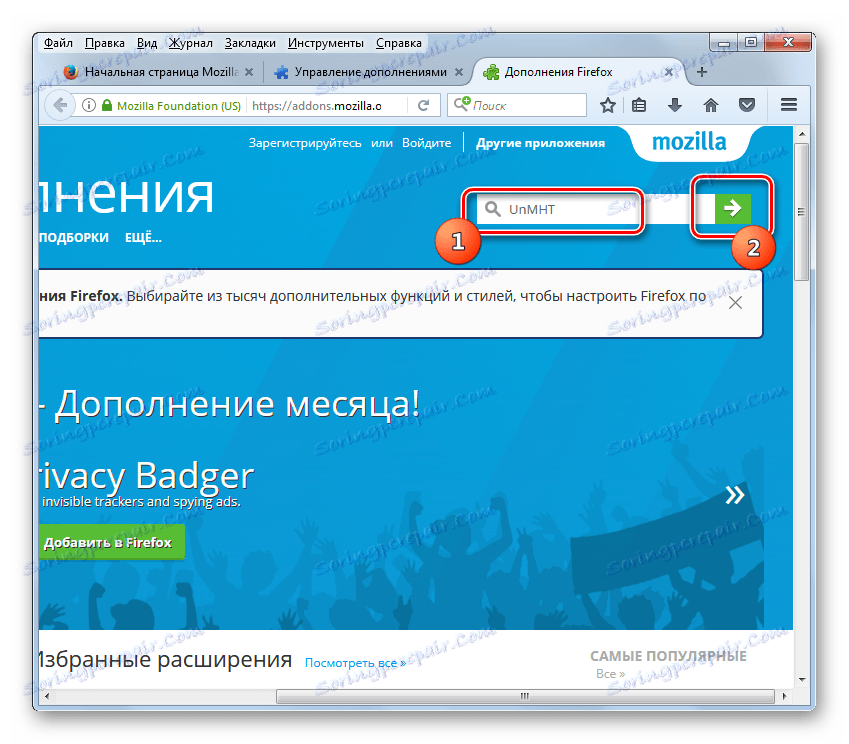Click the green arrow search submit button
This screenshot has width=849, height=744.
coord(733,208)
